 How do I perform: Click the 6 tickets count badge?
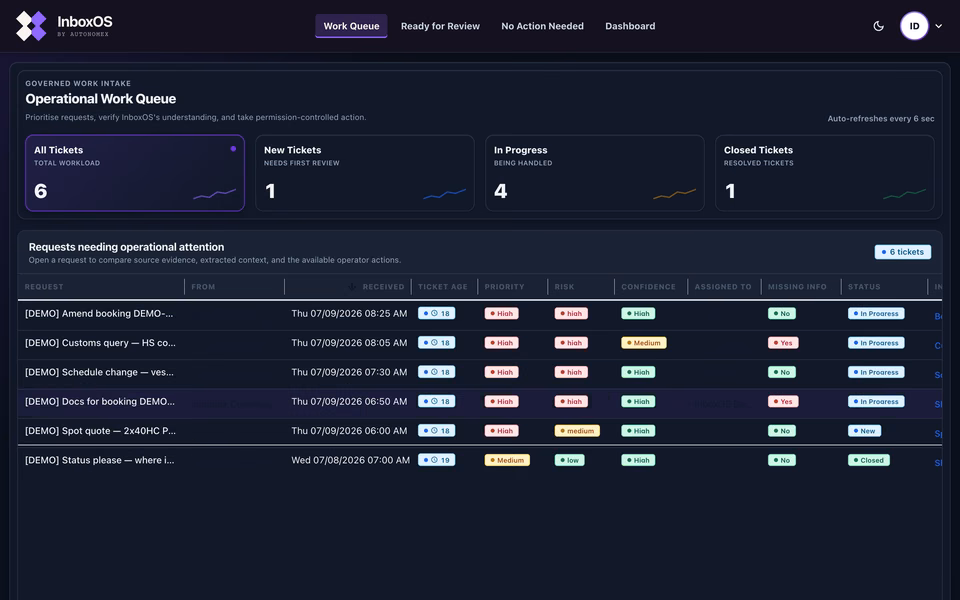(x=903, y=252)
